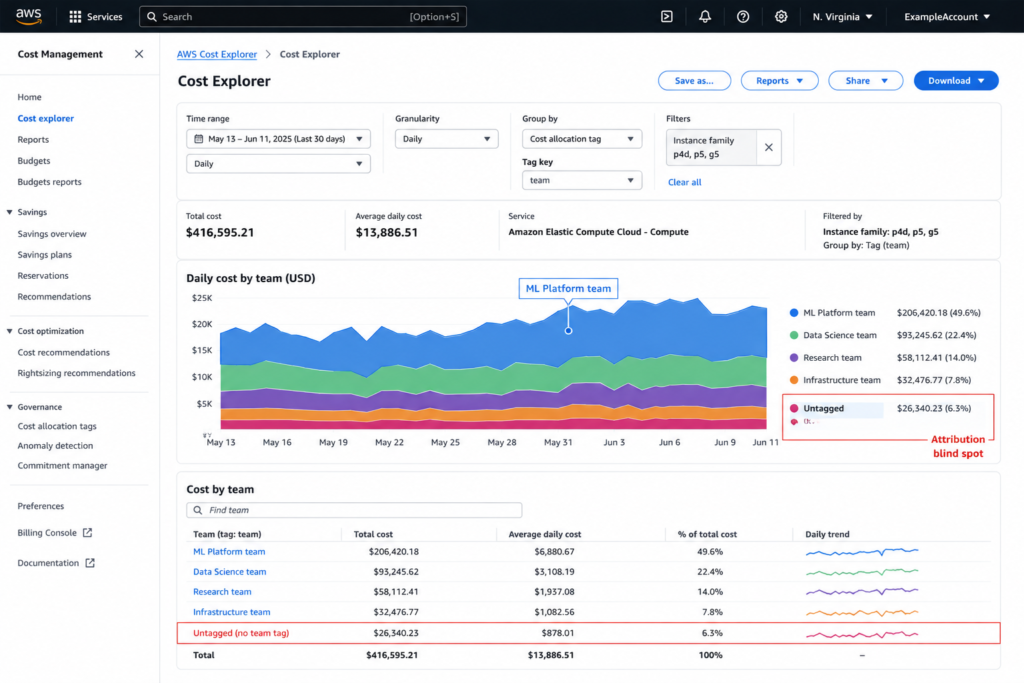Viewport: 1024px width, 683px height.
Task: Open the Tag key team dropdown
Action: [x=582, y=180]
